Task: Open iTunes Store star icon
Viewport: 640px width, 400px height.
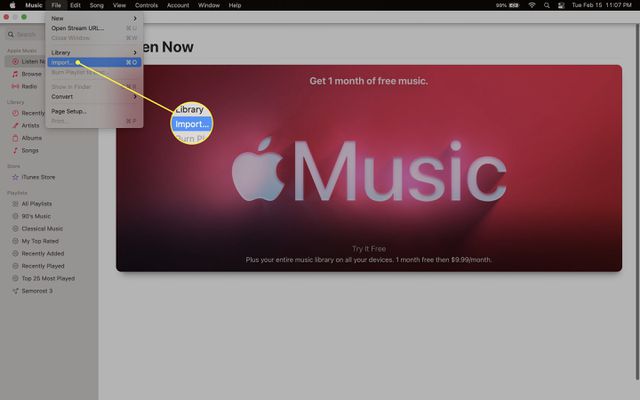Action: tap(14, 177)
